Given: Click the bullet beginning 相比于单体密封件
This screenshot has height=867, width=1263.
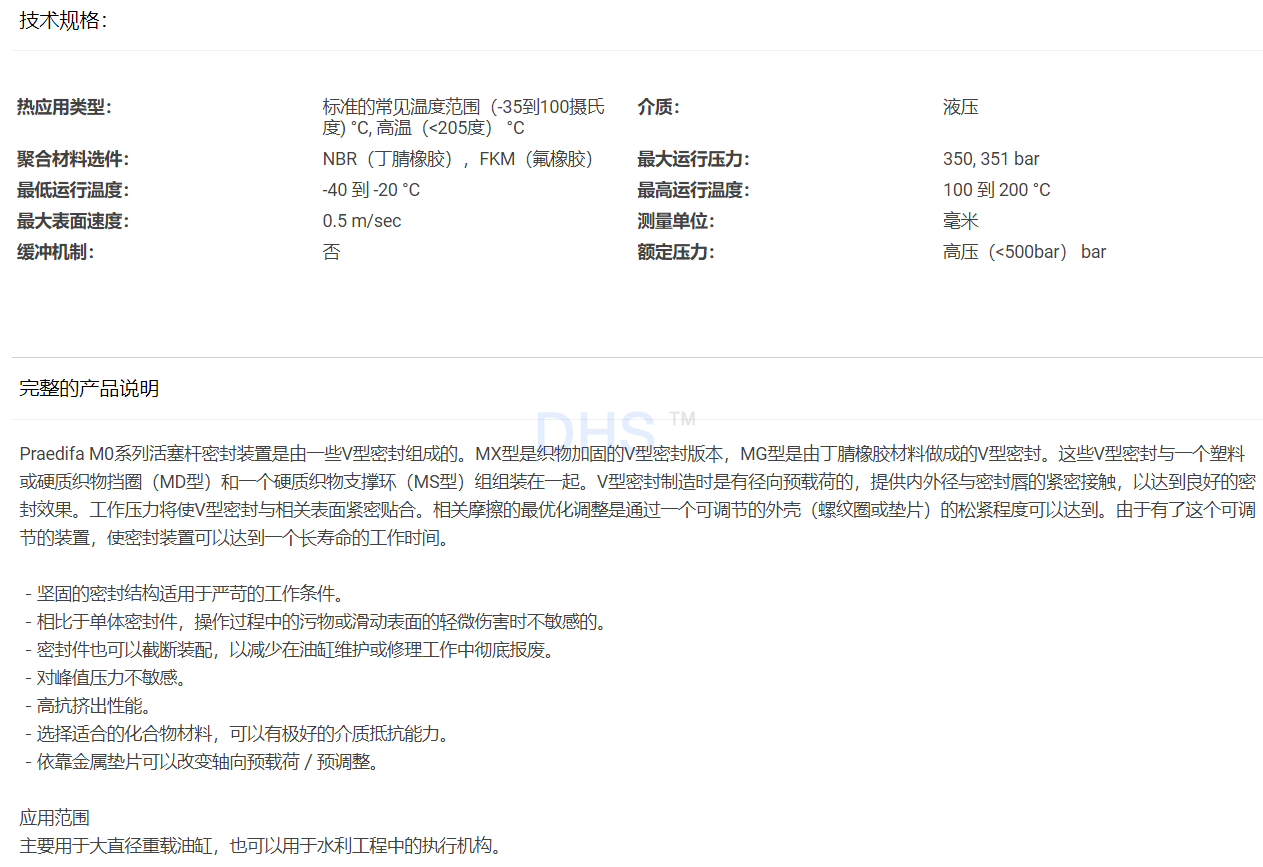Looking at the screenshot, I should coord(316,622).
